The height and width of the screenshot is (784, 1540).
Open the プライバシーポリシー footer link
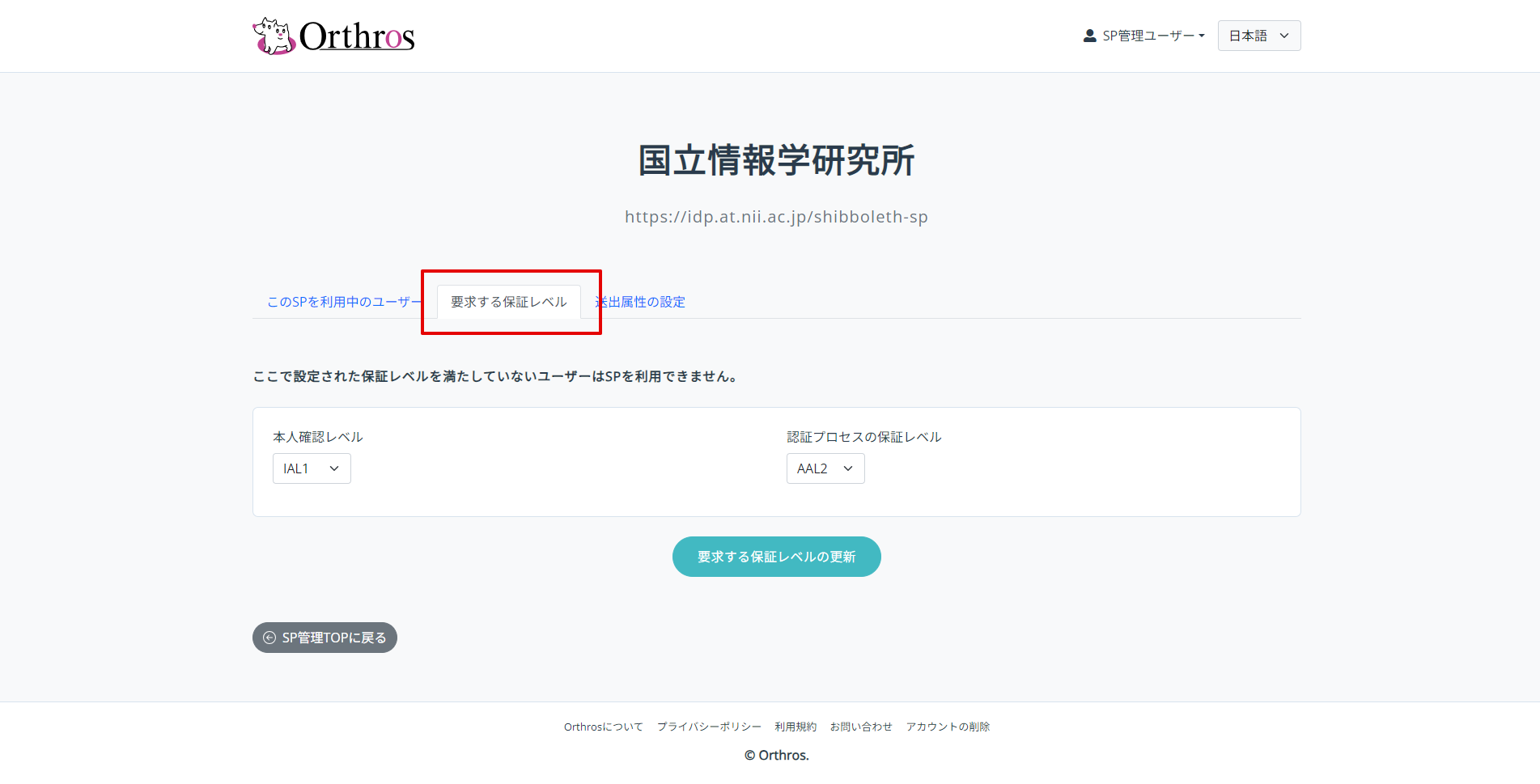[709, 727]
